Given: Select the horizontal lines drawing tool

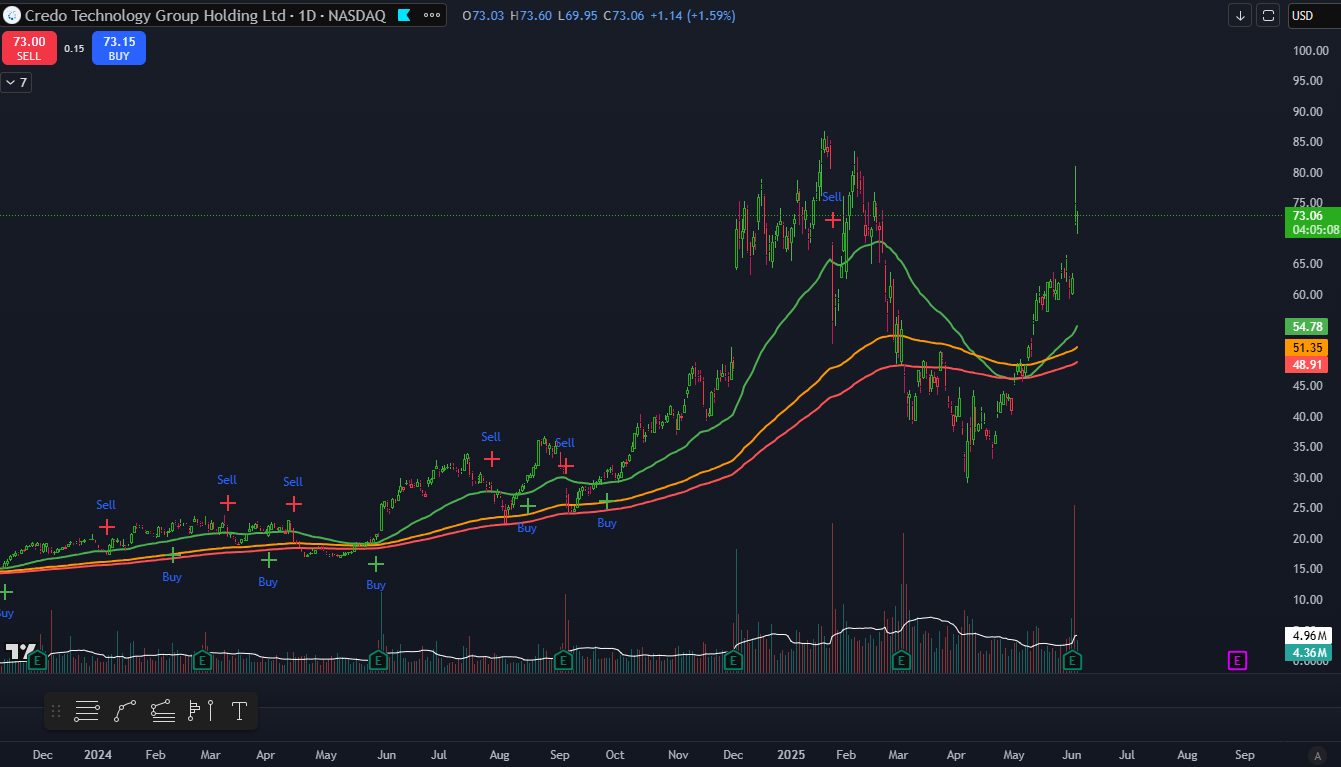Looking at the screenshot, I should [87, 712].
